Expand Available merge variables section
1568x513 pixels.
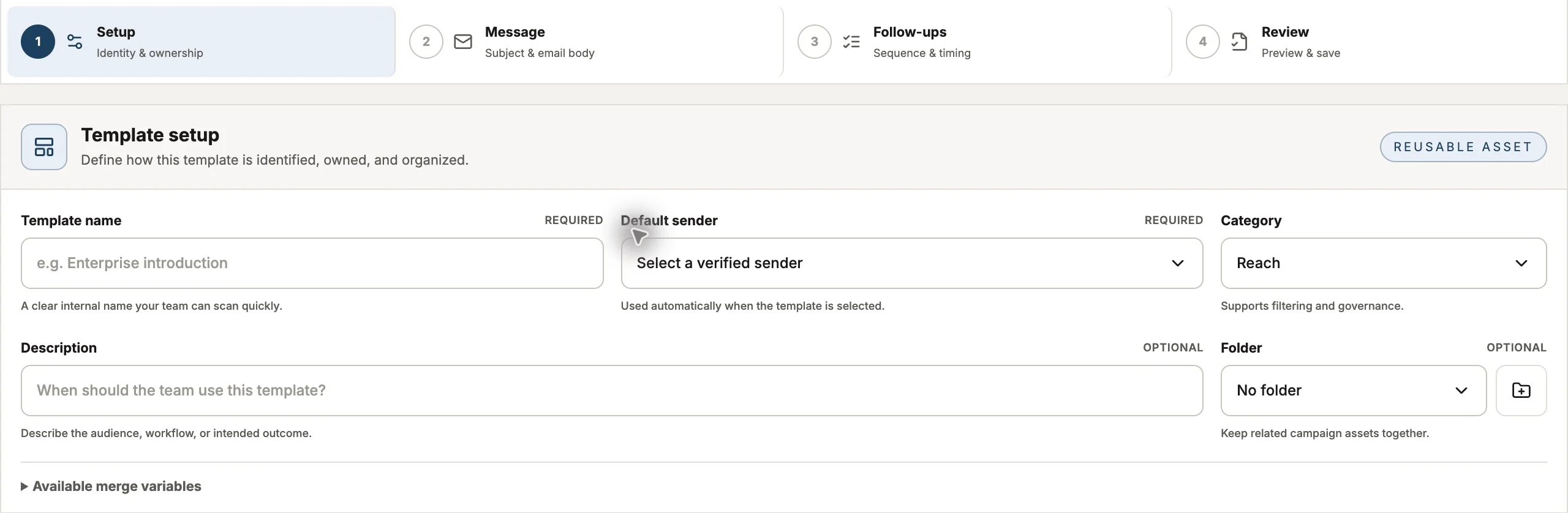[x=111, y=486]
